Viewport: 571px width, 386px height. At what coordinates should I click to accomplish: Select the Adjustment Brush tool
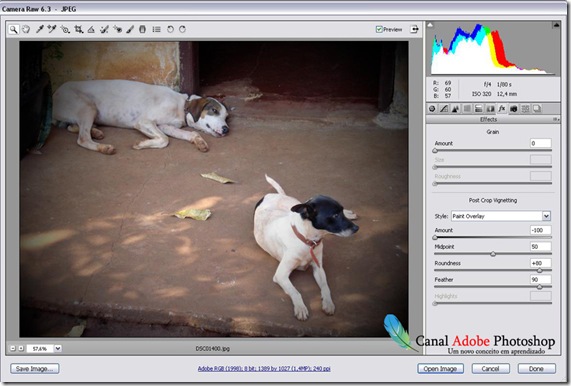[130, 29]
